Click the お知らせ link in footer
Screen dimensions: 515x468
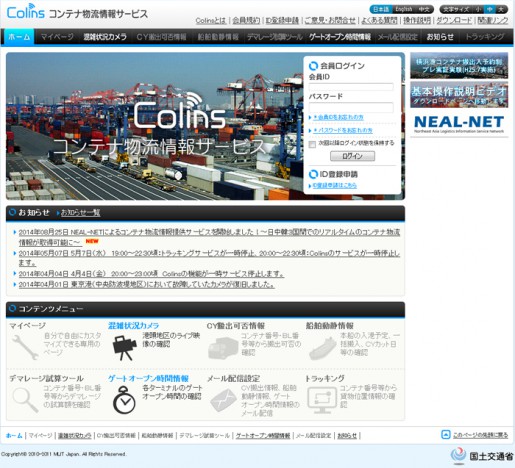pyautogui.click(x=347, y=436)
